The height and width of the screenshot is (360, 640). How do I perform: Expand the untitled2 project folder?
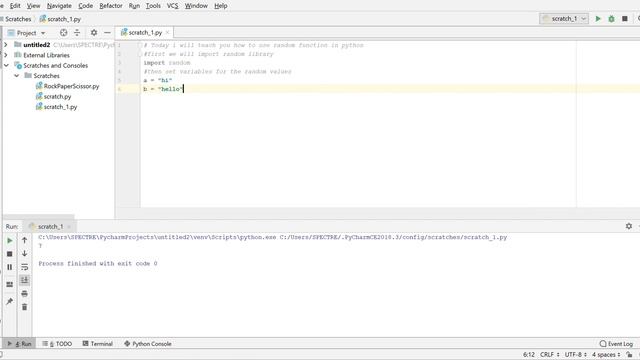(x=6, y=45)
